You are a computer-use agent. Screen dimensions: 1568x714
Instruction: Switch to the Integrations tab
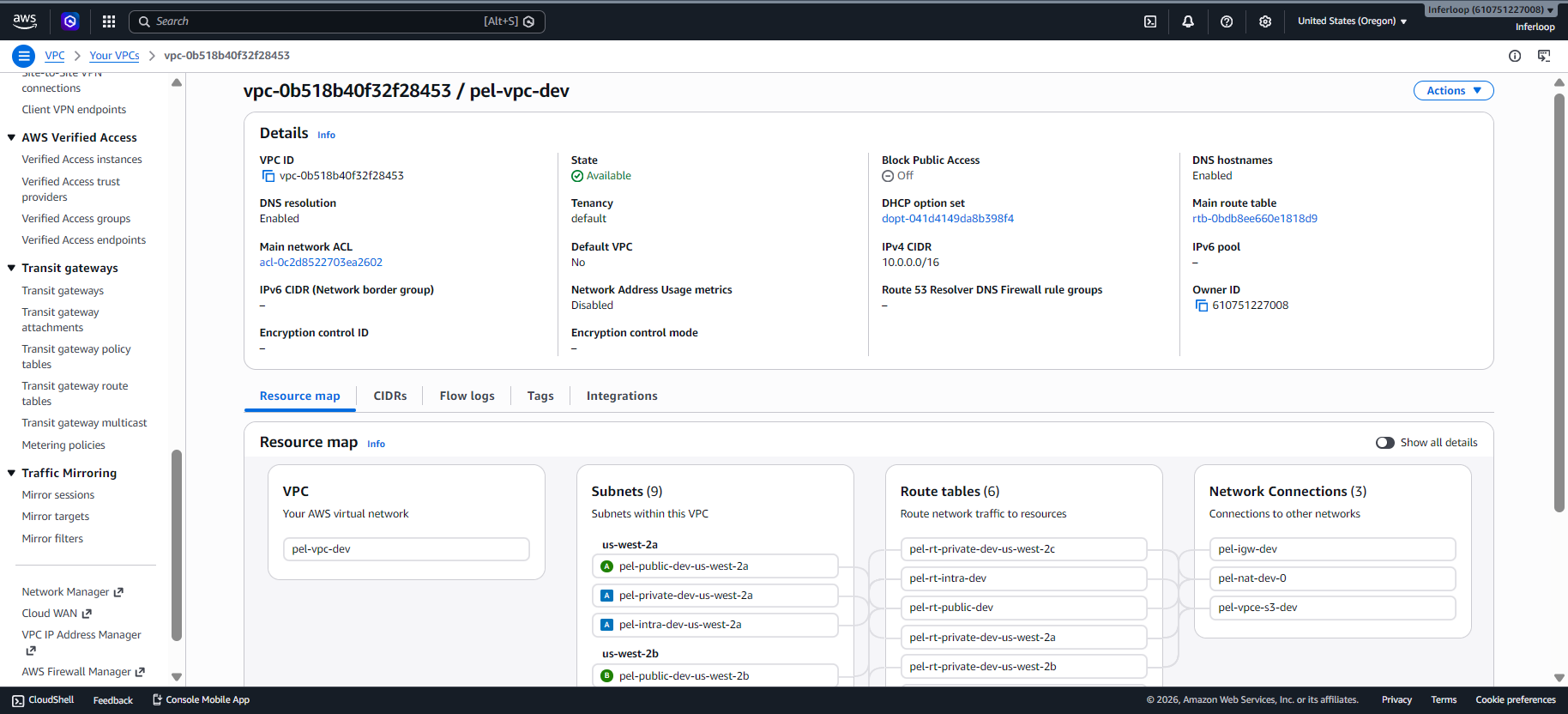[622, 396]
